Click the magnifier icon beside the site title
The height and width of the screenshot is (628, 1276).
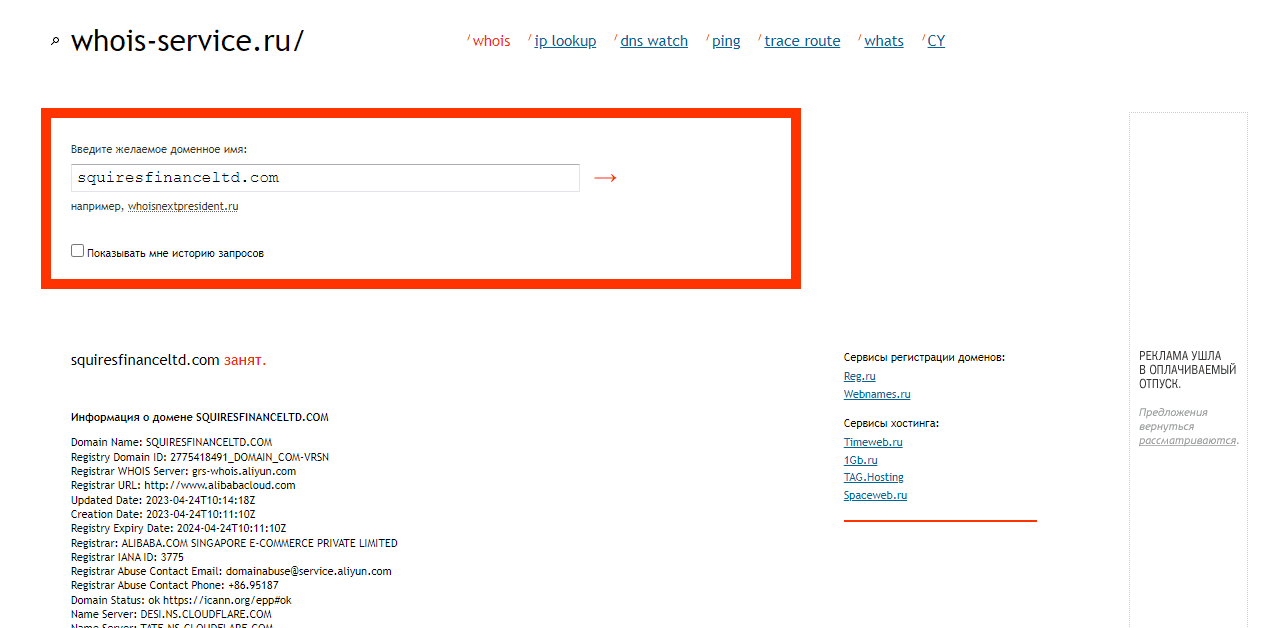[x=55, y=42]
